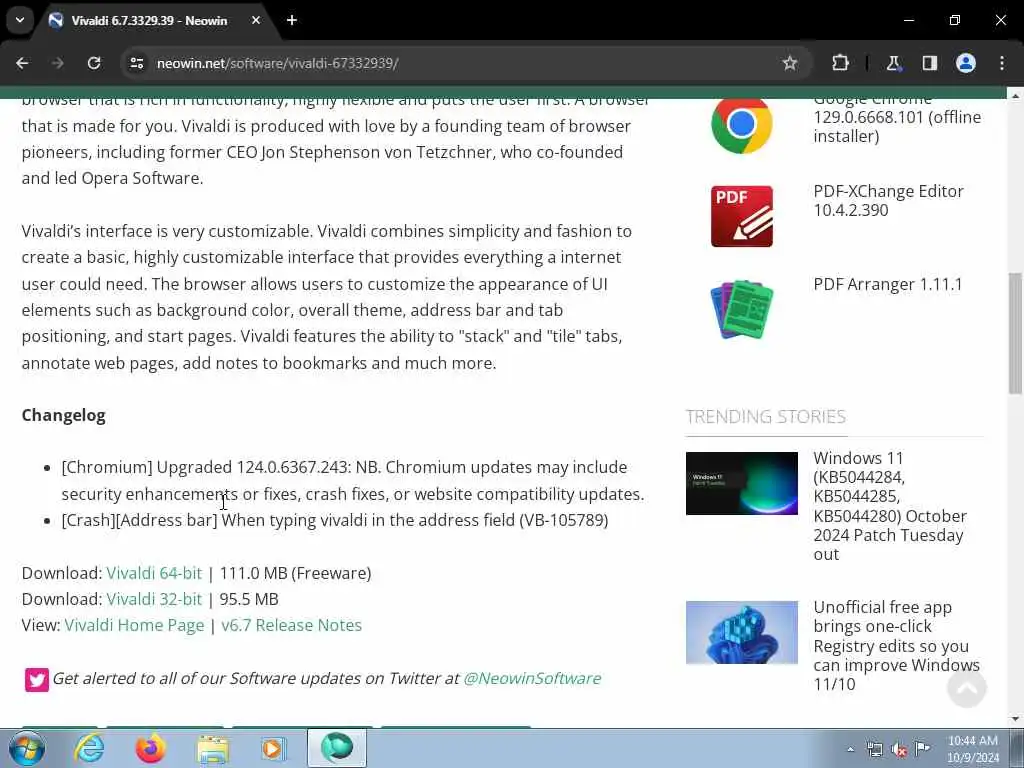Open Chrome three-dot menu
The height and width of the screenshot is (768, 1024).
(x=1002, y=63)
